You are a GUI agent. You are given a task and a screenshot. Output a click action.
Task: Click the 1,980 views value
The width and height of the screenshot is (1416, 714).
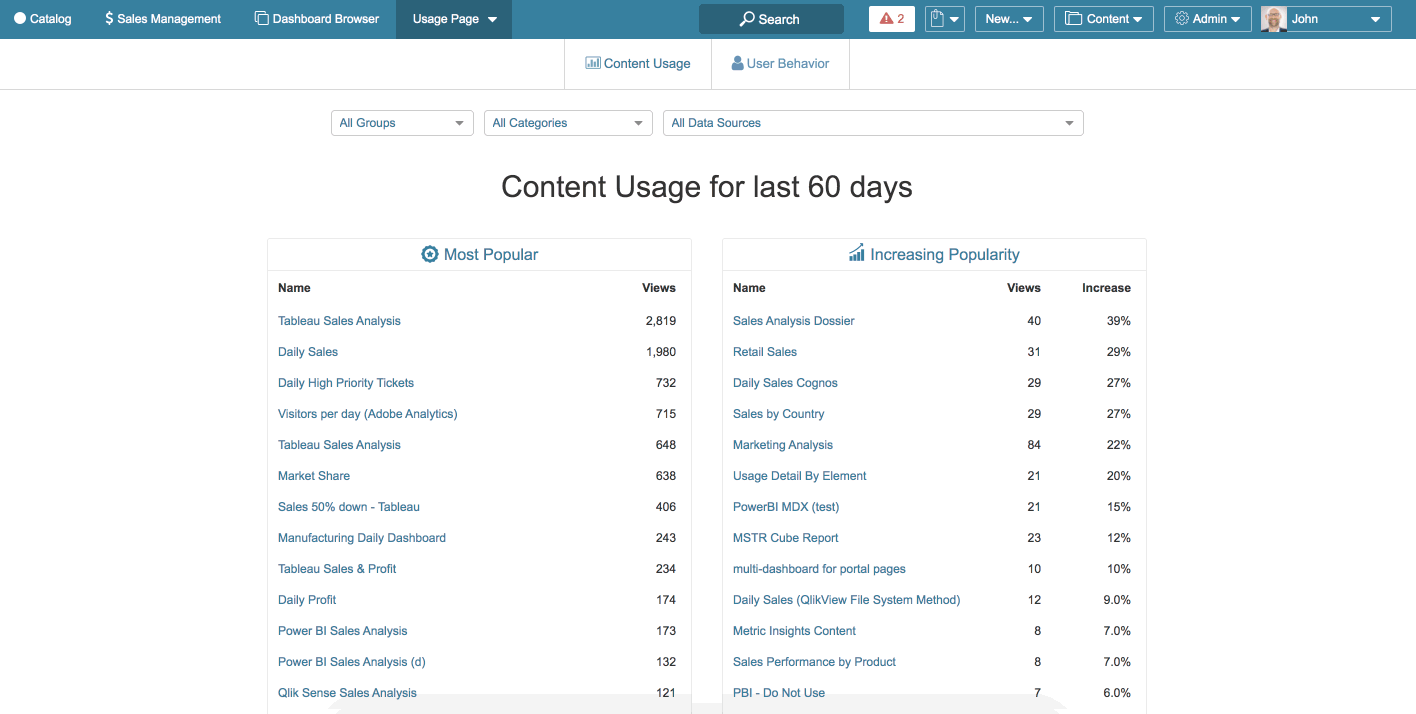661,352
